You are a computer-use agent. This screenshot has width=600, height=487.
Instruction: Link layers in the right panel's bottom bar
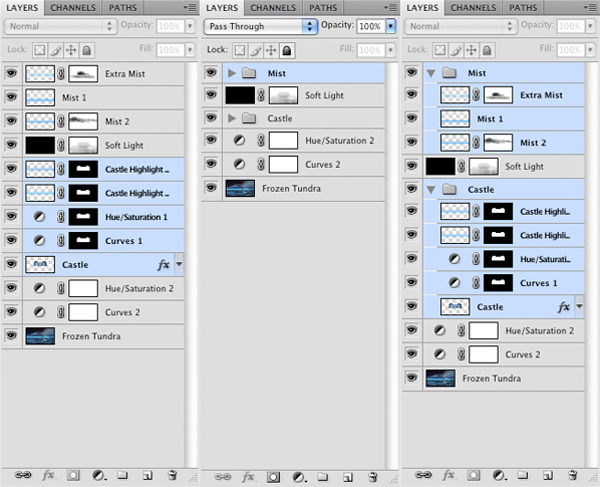423,475
